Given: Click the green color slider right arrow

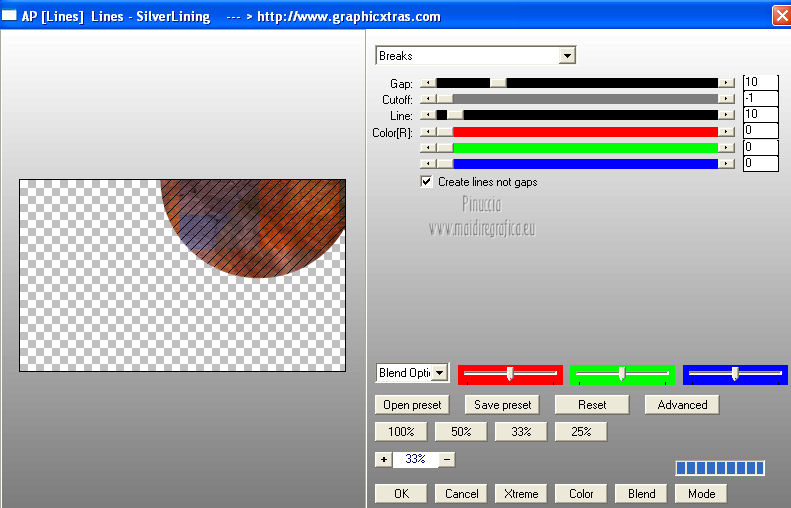Looking at the screenshot, I should tap(726, 148).
